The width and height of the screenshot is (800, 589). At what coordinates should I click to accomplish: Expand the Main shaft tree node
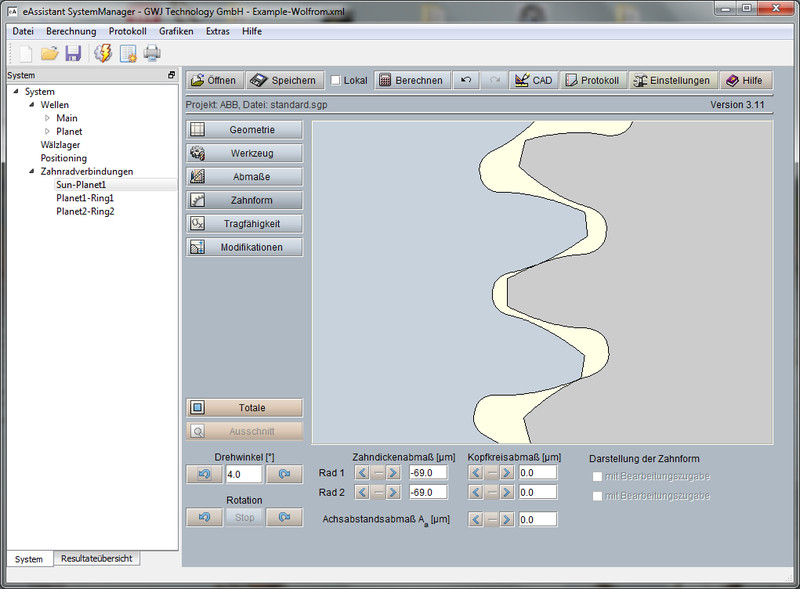(x=46, y=118)
